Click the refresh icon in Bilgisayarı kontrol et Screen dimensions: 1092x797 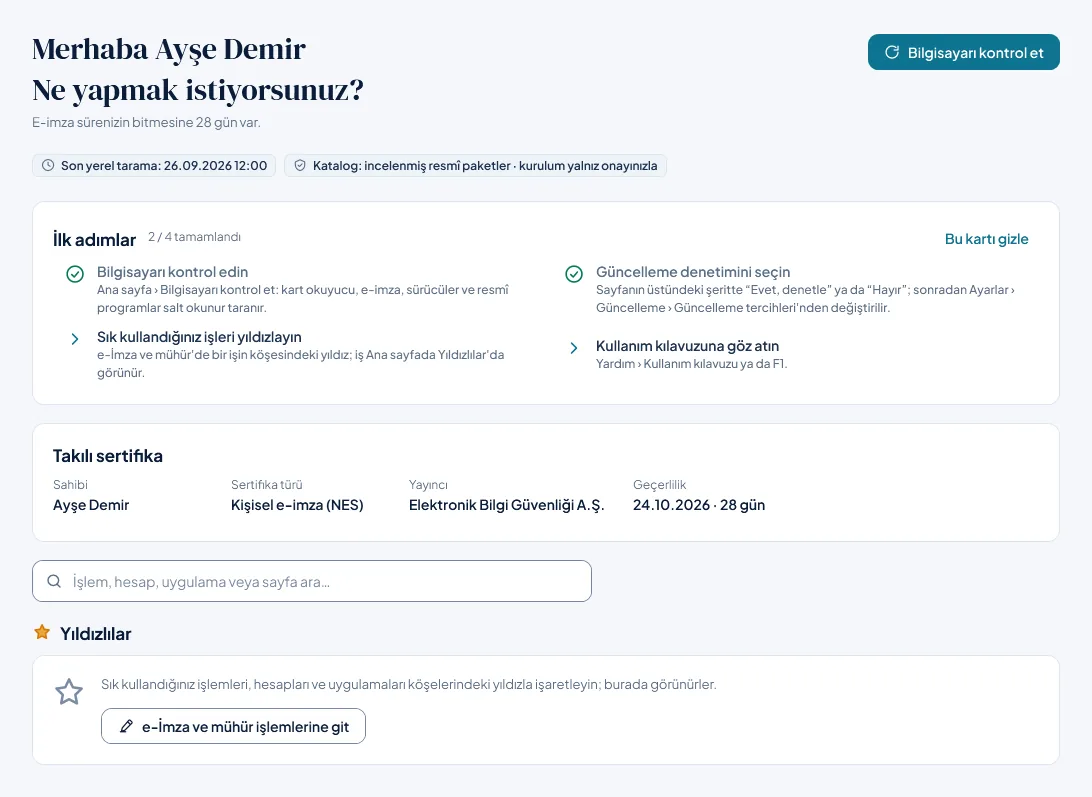[x=891, y=52]
